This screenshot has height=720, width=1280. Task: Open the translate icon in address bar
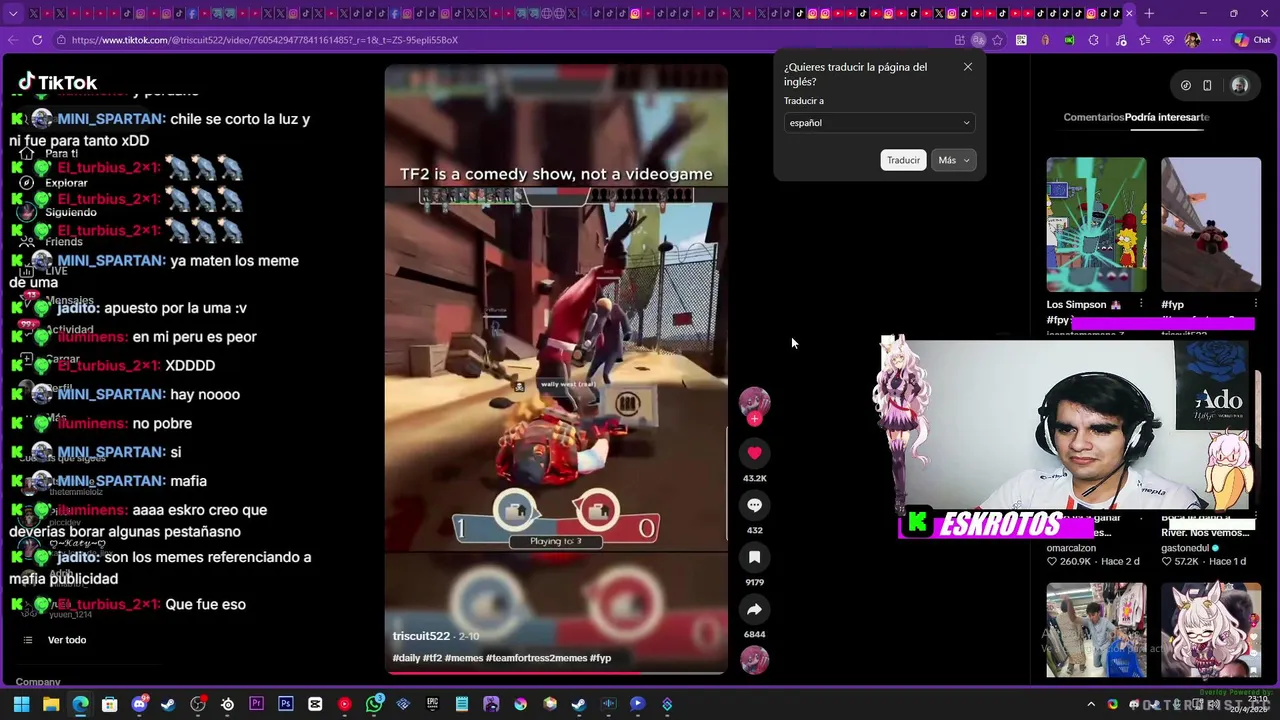[x=978, y=40]
